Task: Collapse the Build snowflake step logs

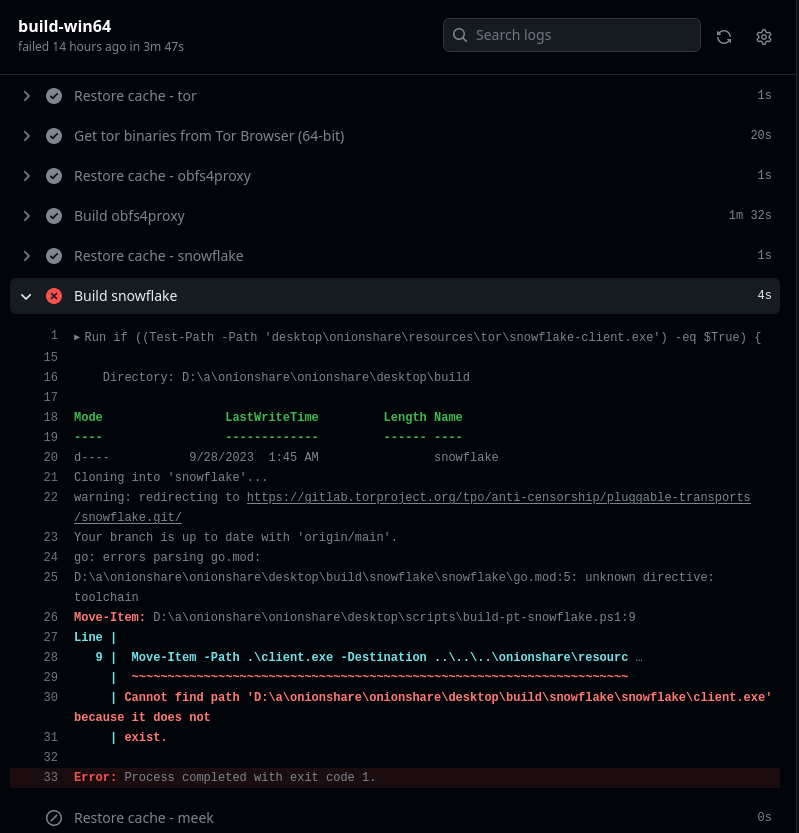Action: [x=26, y=296]
